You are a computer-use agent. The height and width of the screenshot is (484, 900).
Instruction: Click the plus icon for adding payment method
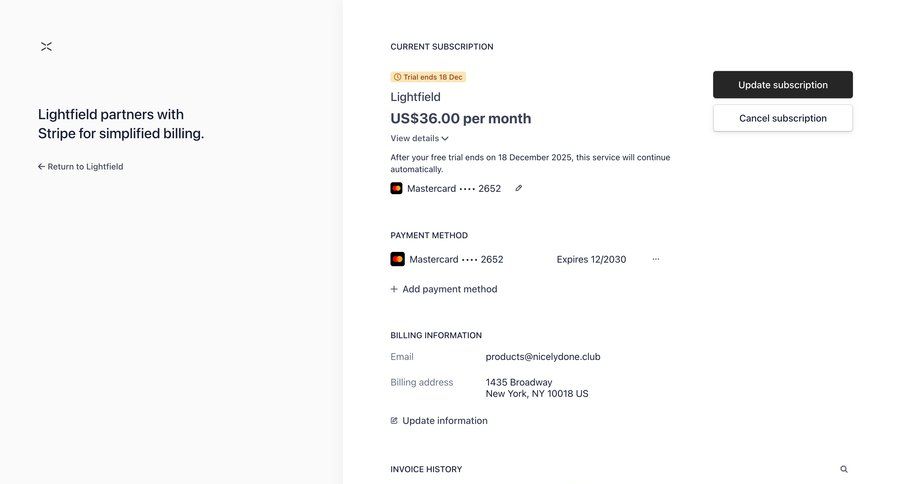pos(394,289)
